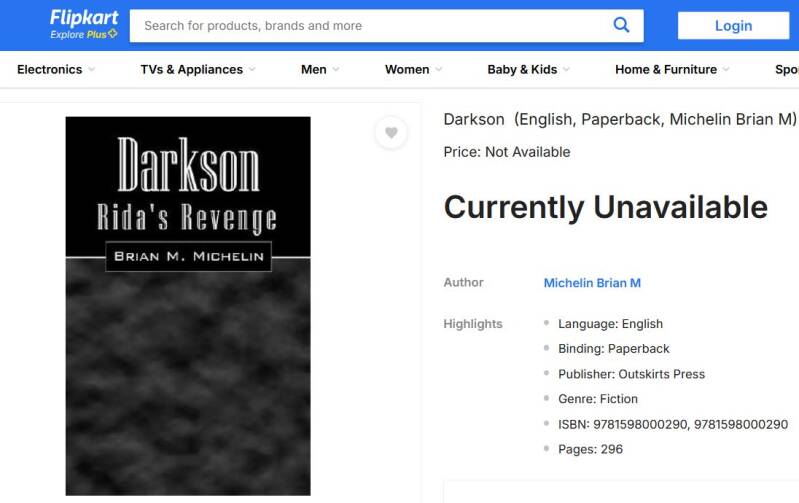Click the Plus star icon beside Explore Plus

113,34
